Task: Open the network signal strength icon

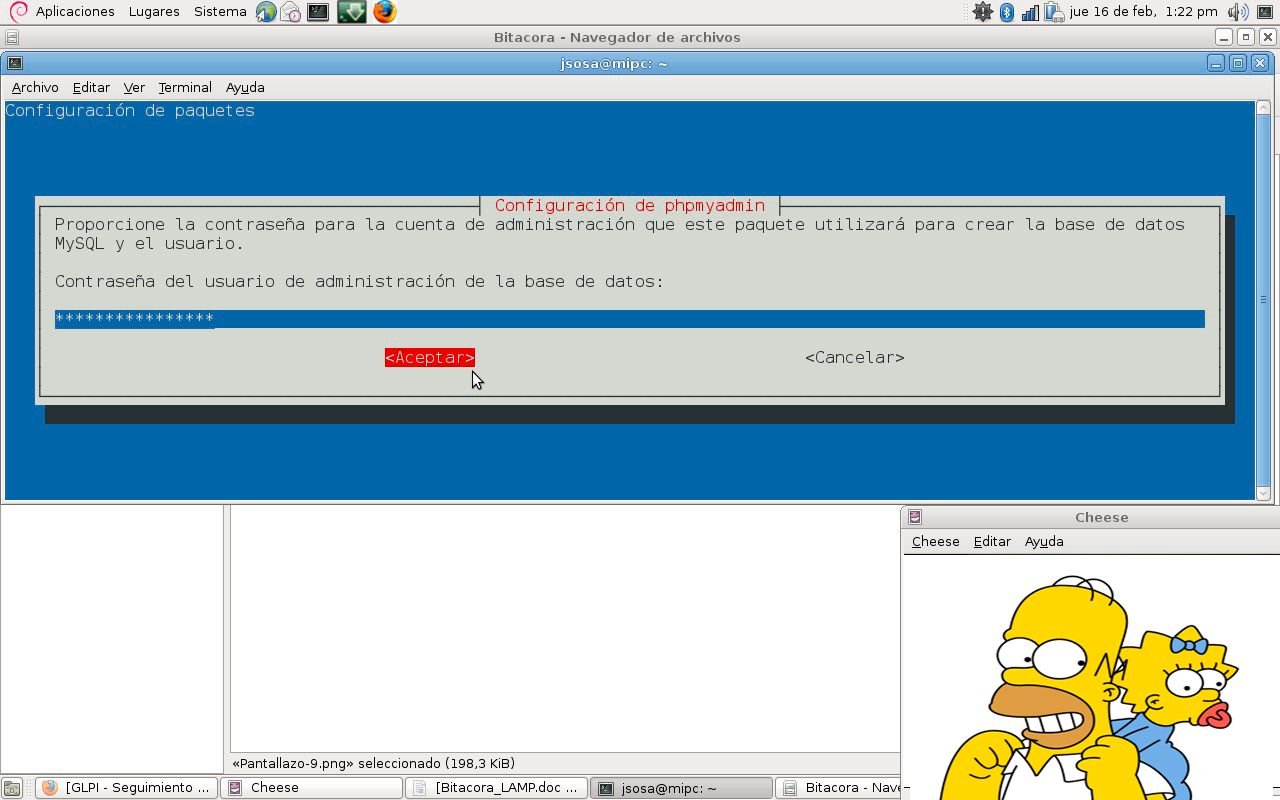Action: tap(1030, 12)
